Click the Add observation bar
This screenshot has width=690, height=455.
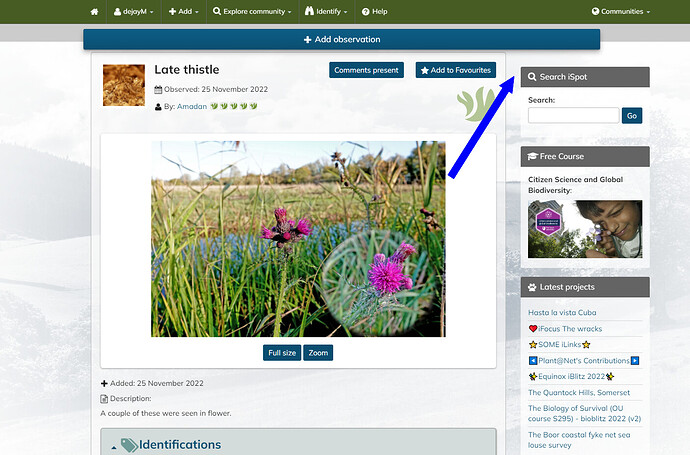[x=341, y=40]
